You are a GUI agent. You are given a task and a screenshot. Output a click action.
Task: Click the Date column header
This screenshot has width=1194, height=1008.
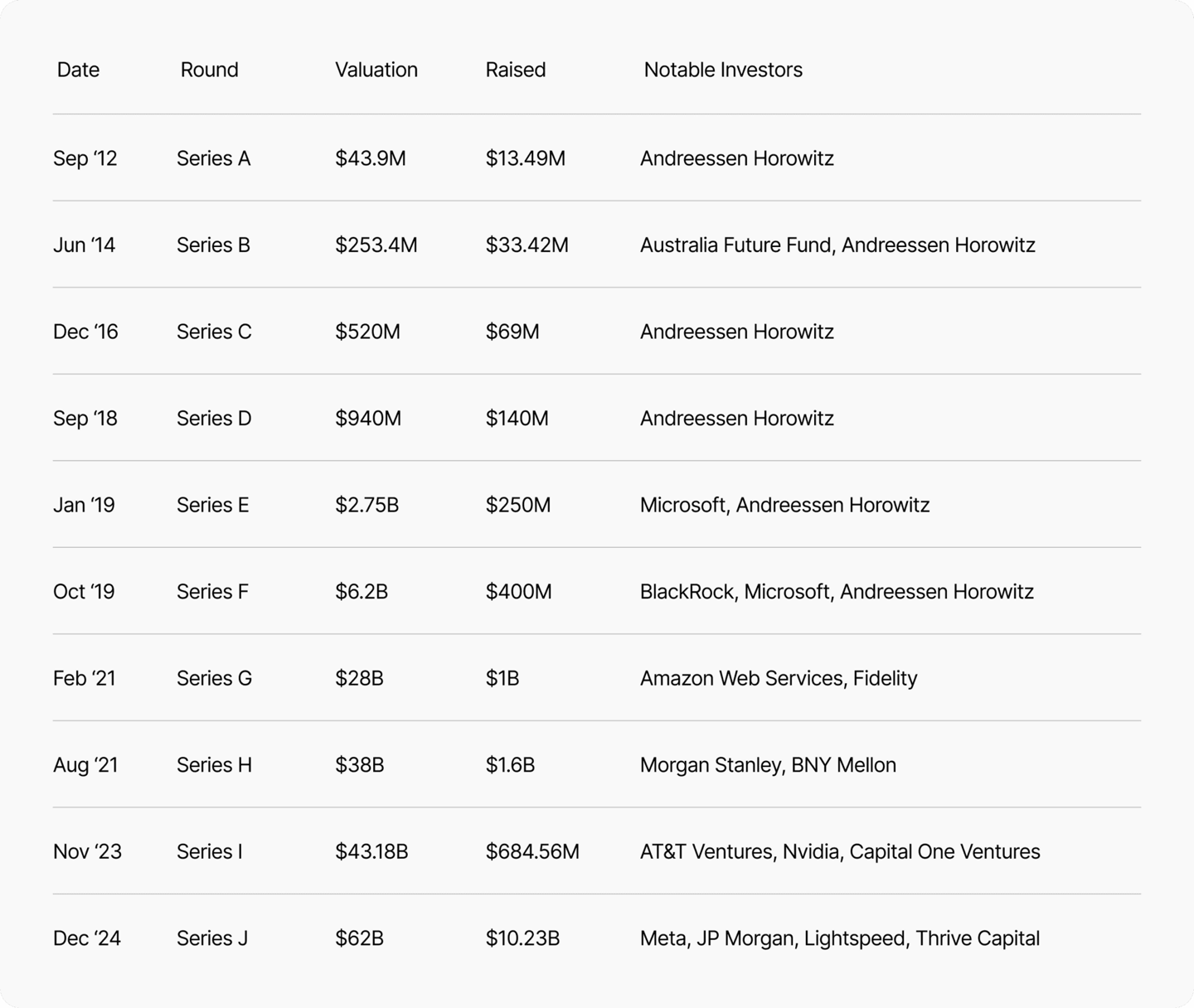[78, 70]
